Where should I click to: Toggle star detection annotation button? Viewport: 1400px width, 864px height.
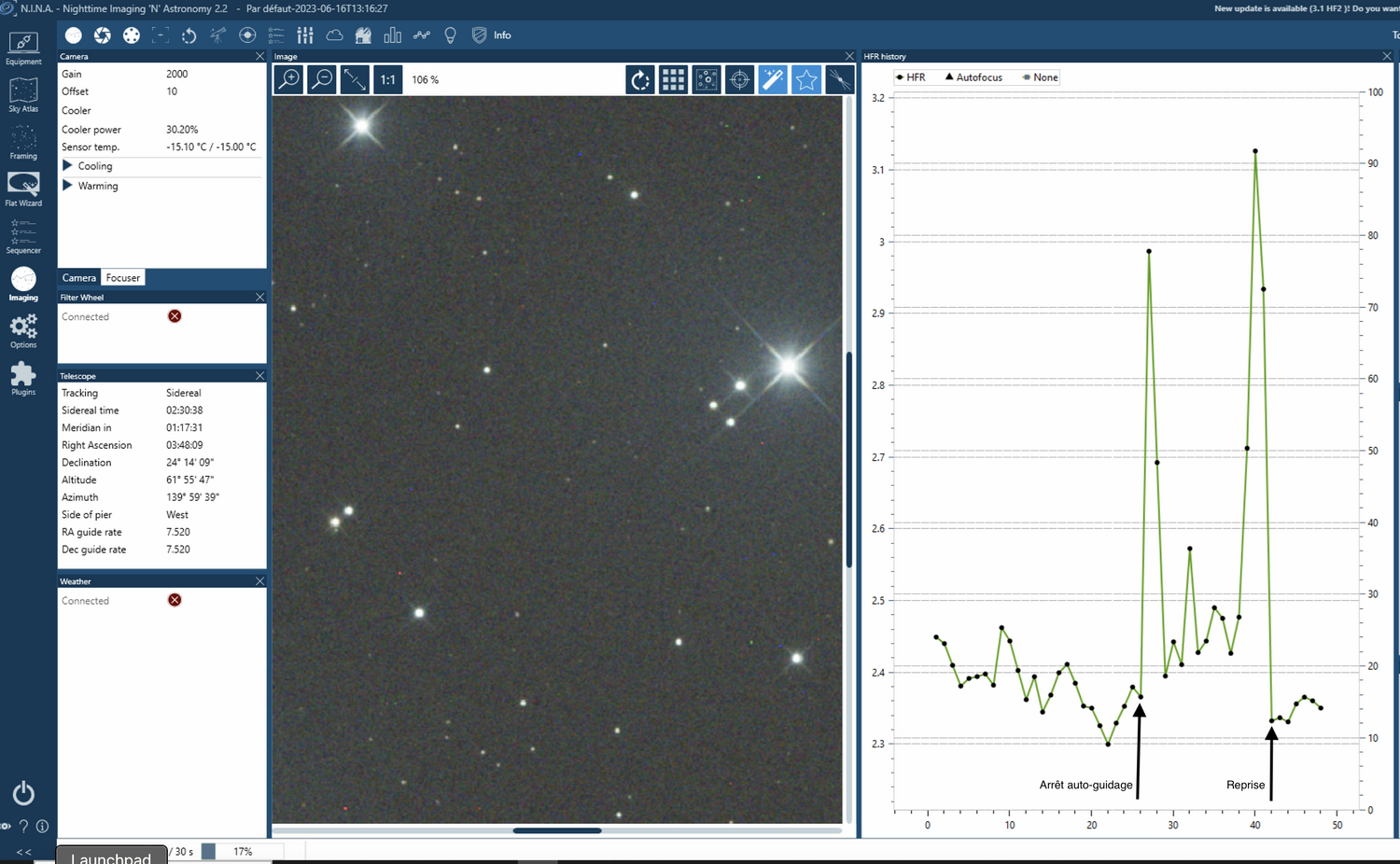click(x=805, y=79)
